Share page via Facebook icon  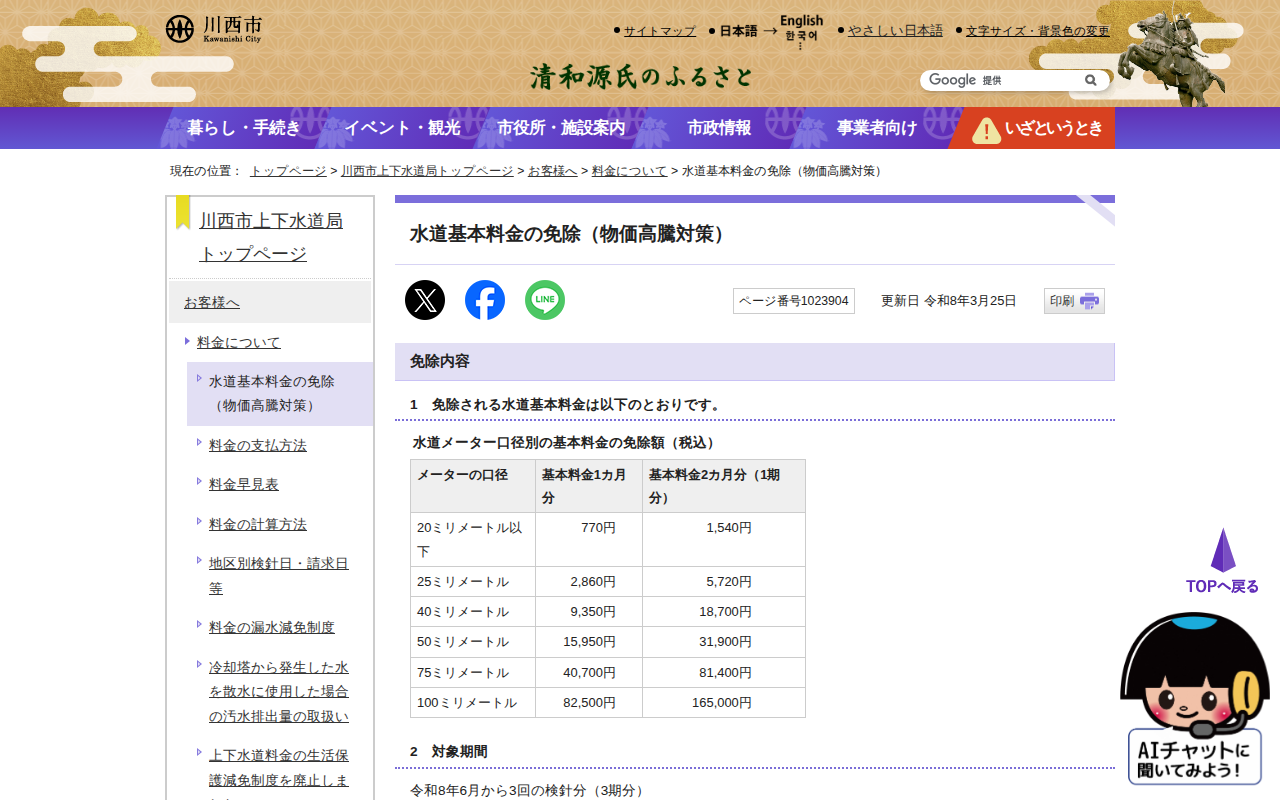485,300
